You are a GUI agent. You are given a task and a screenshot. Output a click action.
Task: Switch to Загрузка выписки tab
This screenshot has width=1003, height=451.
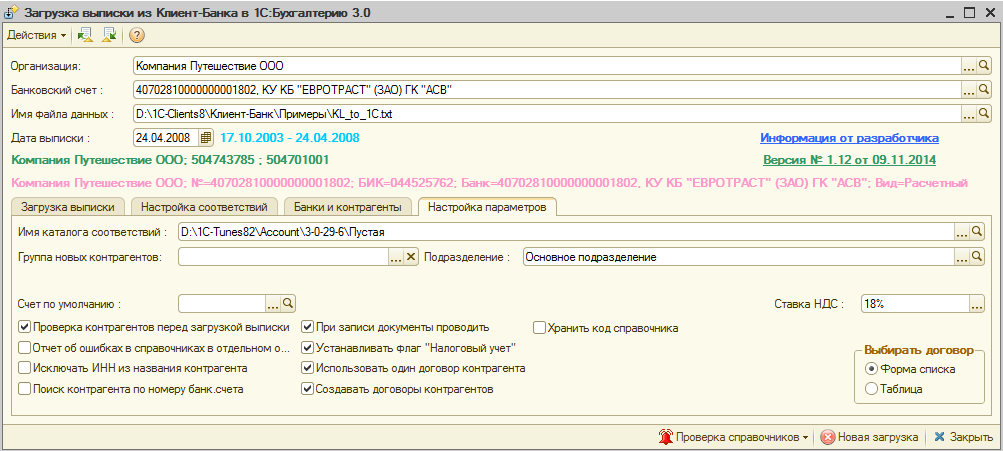pos(68,207)
